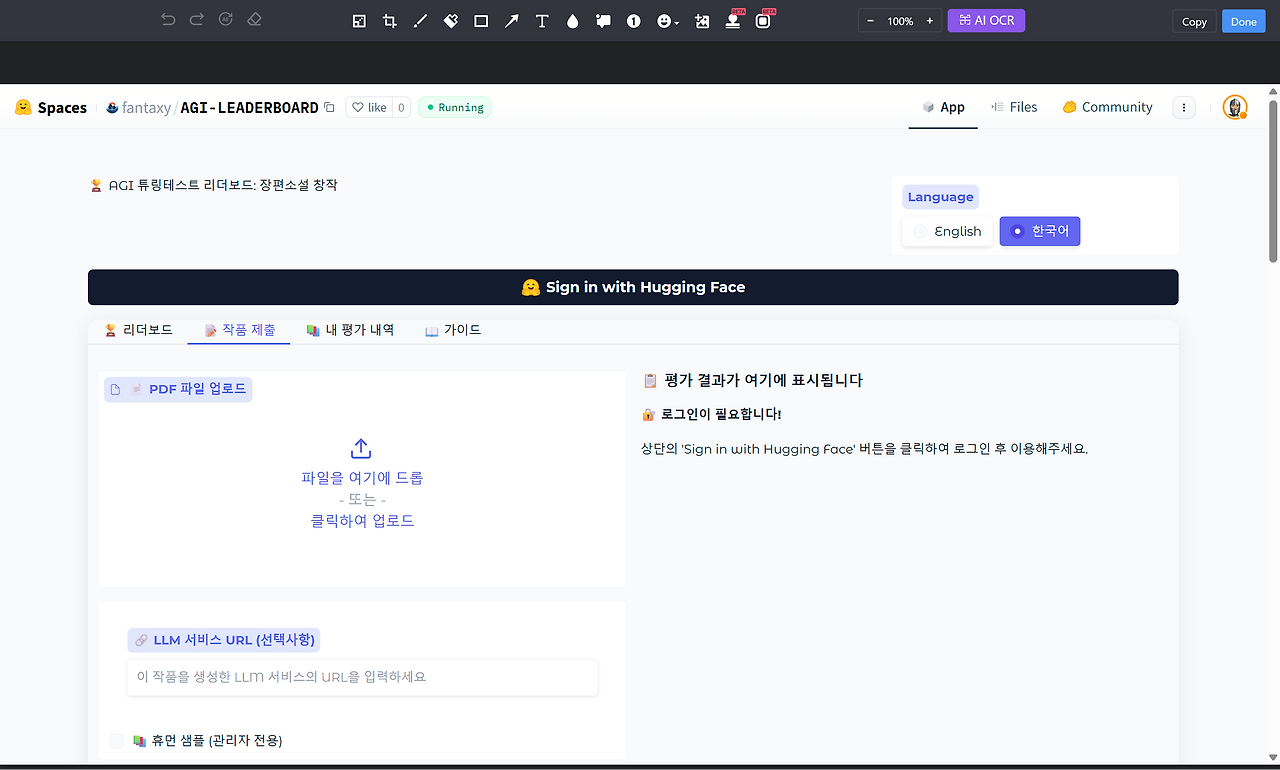Click the add image tool
The height and width of the screenshot is (770, 1280).
(x=702, y=21)
